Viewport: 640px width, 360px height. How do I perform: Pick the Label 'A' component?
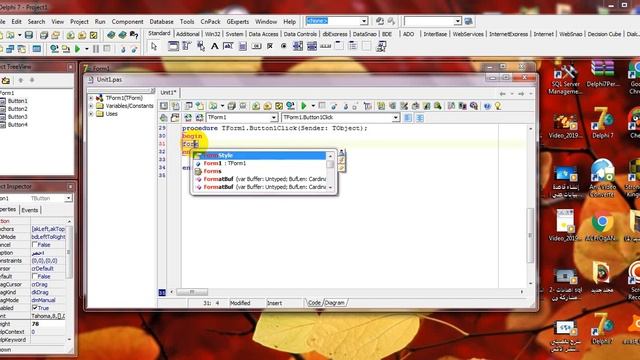click(214, 47)
